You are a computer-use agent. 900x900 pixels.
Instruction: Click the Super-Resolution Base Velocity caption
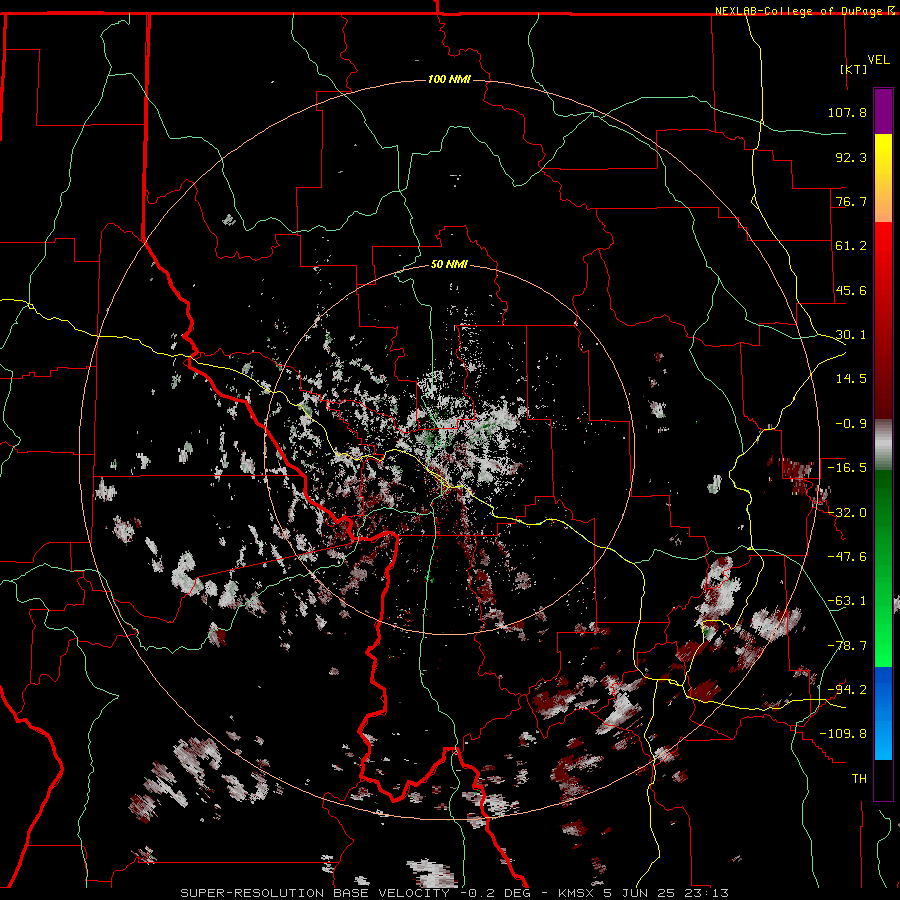pos(455,893)
